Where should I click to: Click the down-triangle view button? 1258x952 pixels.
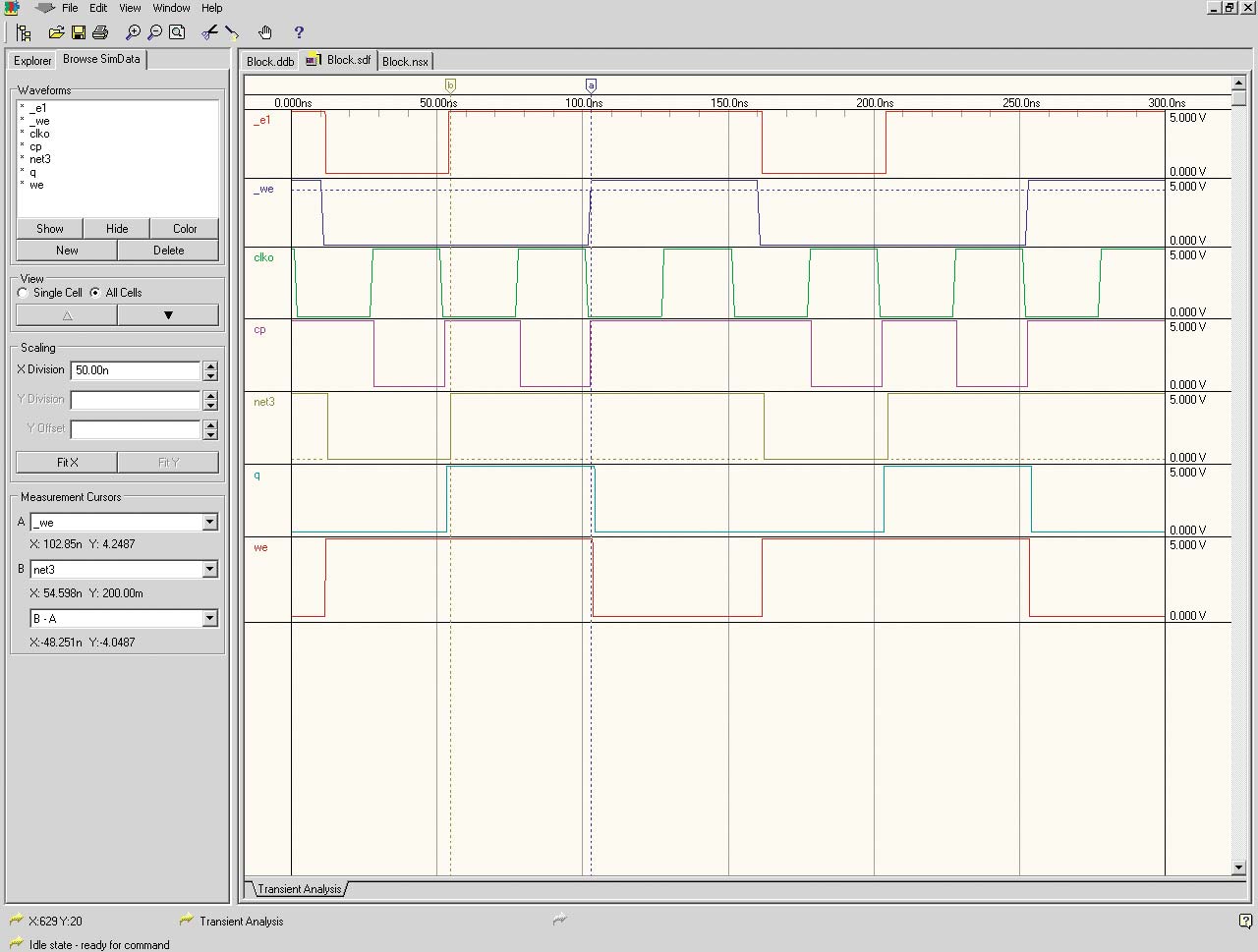[x=168, y=315]
